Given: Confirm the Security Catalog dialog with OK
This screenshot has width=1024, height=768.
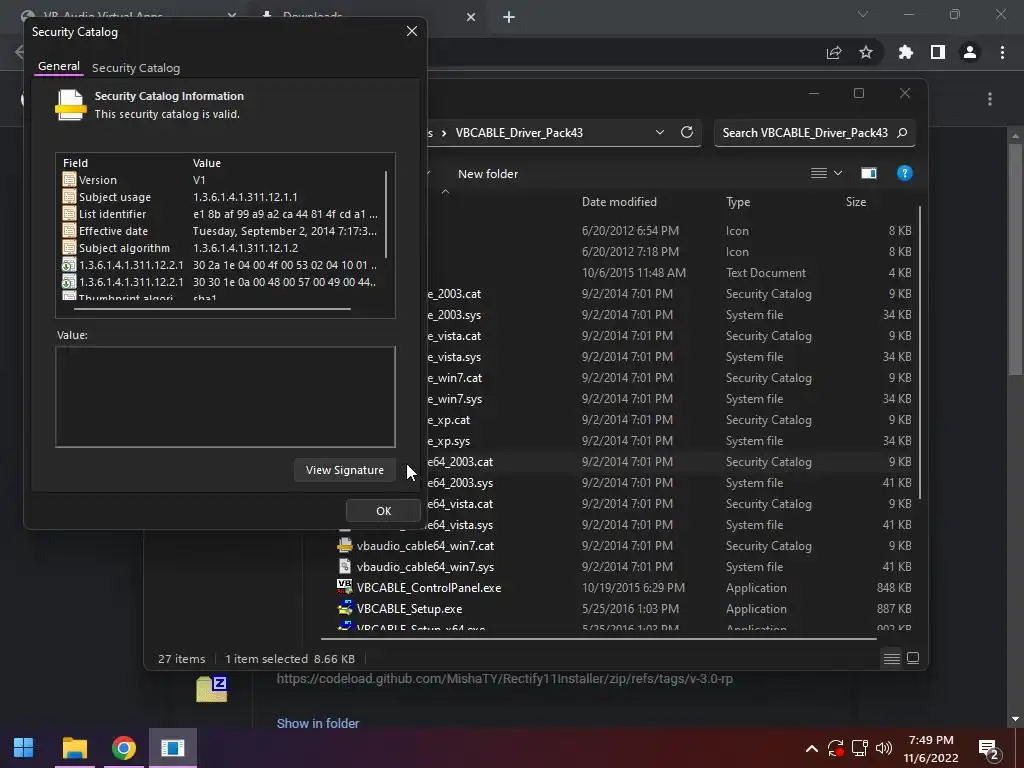Looking at the screenshot, I should click(383, 511).
